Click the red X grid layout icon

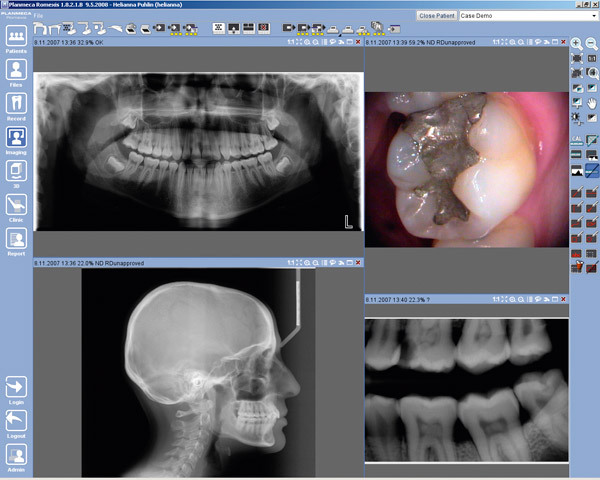click(264, 28)
